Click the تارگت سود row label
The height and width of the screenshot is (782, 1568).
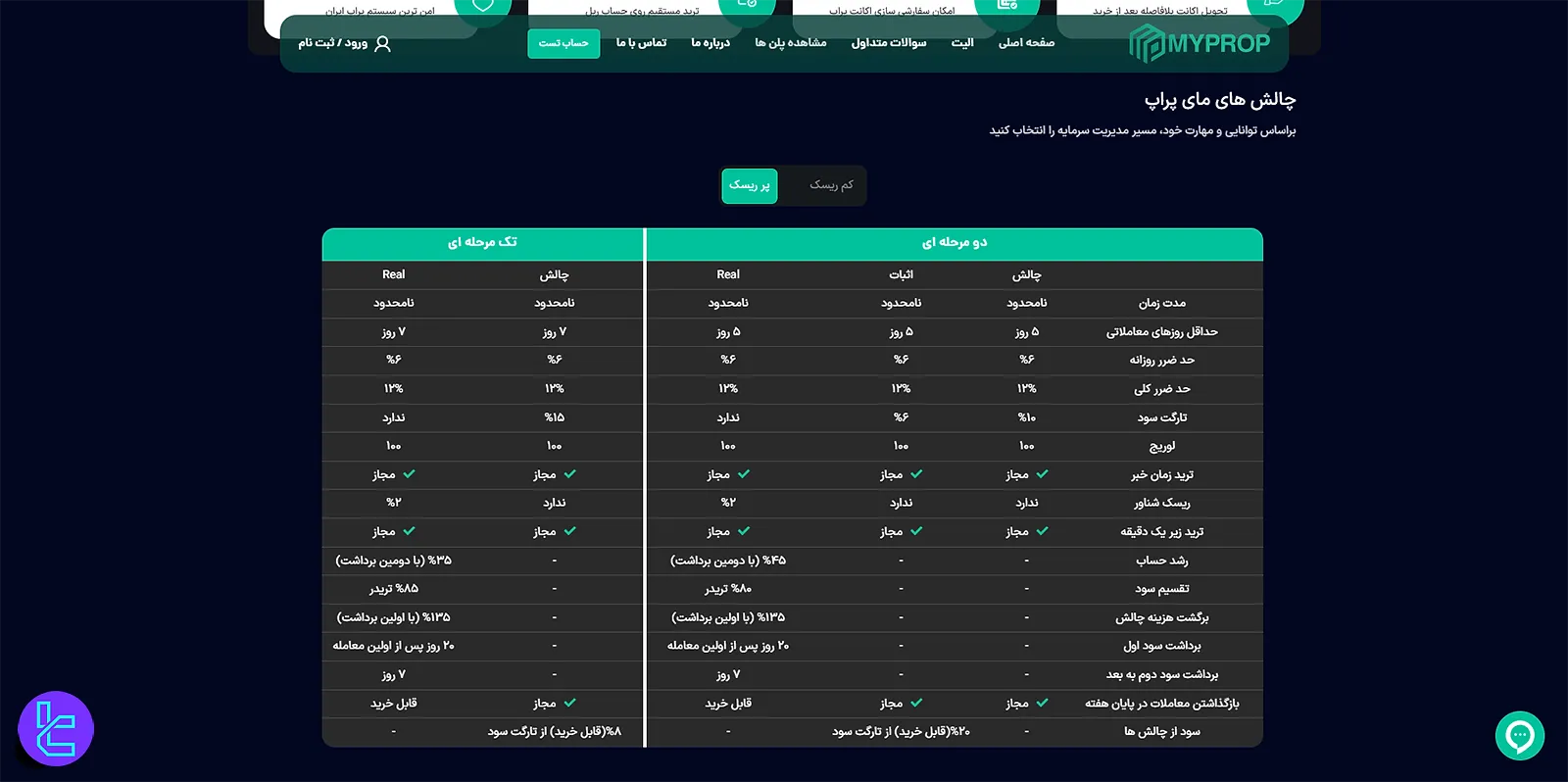point(1162,417)
